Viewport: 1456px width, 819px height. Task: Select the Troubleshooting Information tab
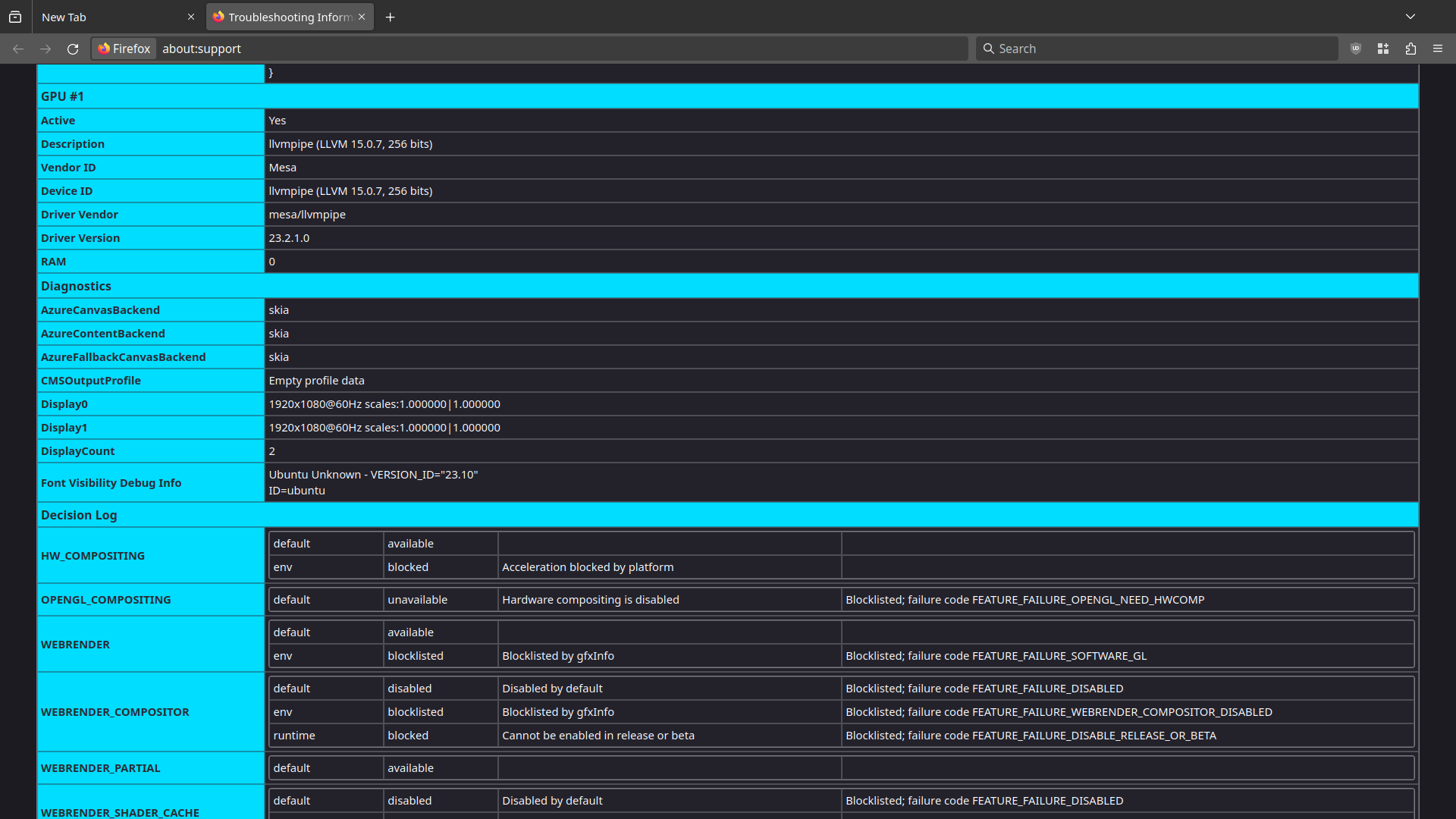[x=290, y=17]
